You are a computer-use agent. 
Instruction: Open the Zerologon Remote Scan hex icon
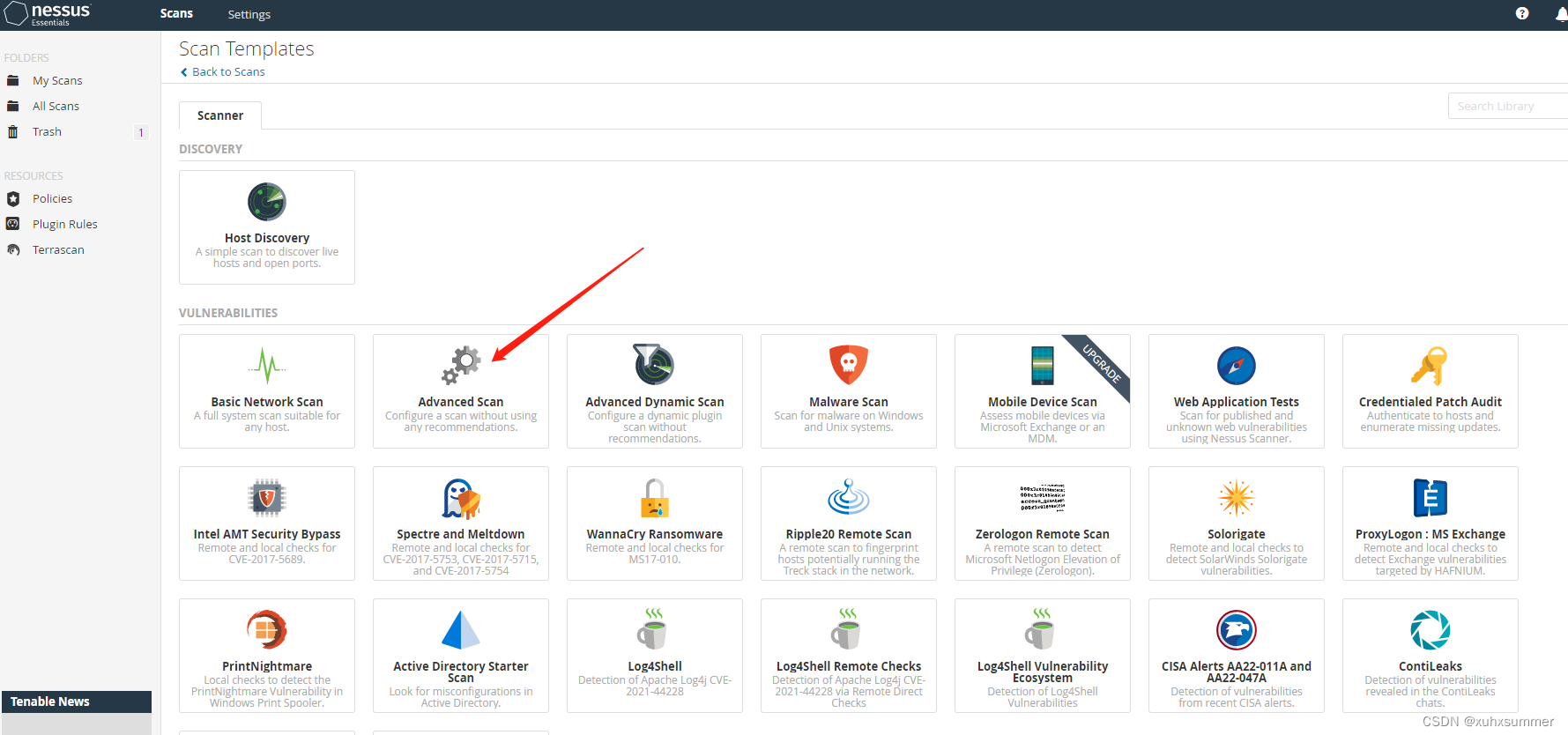1043,497
